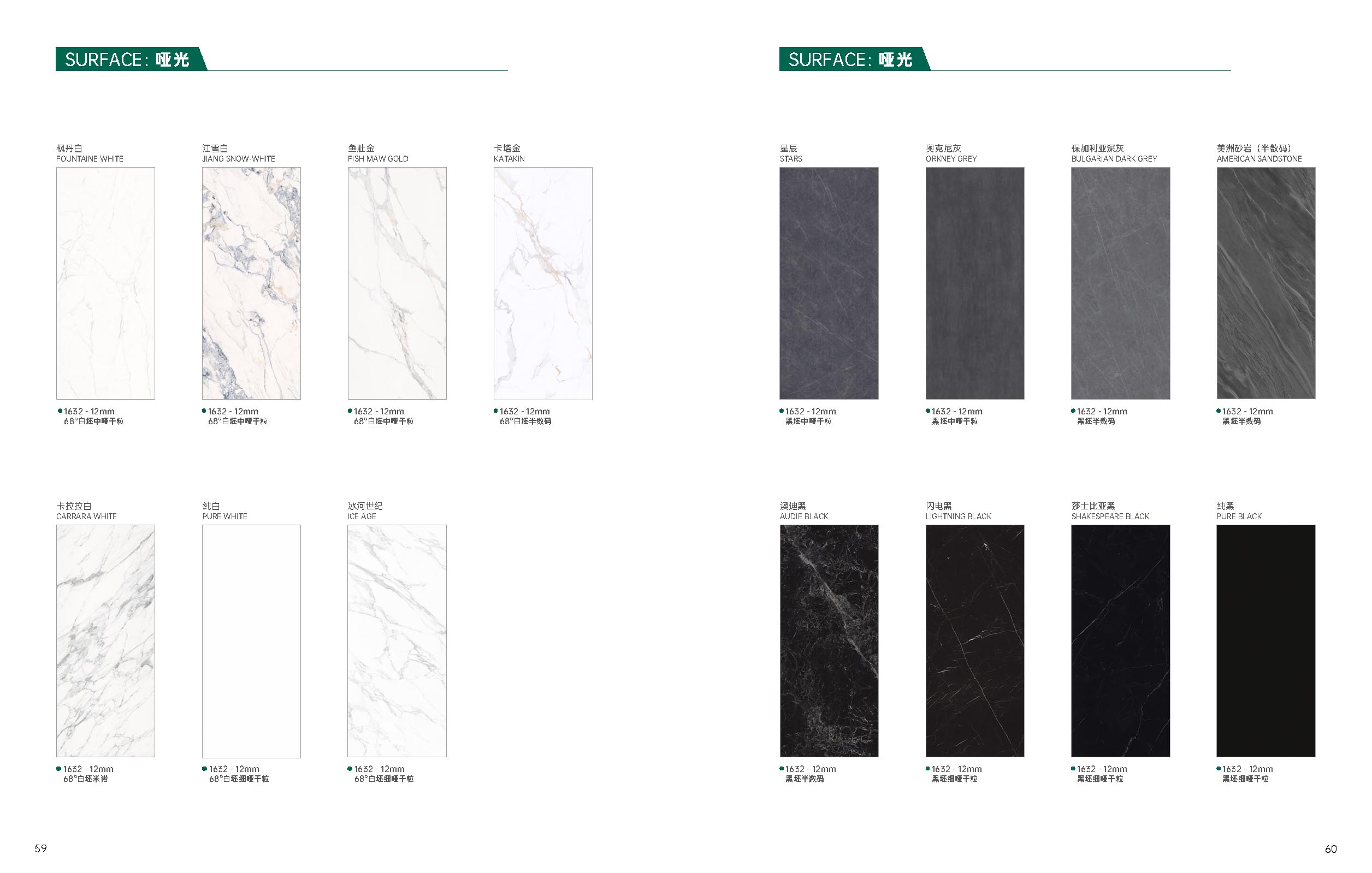Select the Pure Black color swatch
The image size is (1372, 873).
1266,640
